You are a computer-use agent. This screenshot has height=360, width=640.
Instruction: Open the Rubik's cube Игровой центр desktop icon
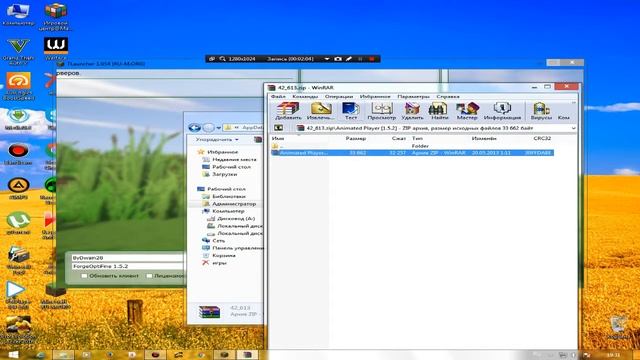pyautogui.click(x=56, y=16)
